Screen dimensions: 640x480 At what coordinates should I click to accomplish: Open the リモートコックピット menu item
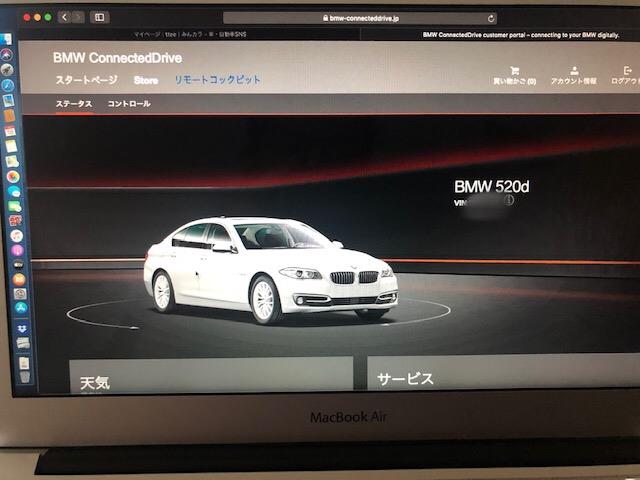click(218, 80)
